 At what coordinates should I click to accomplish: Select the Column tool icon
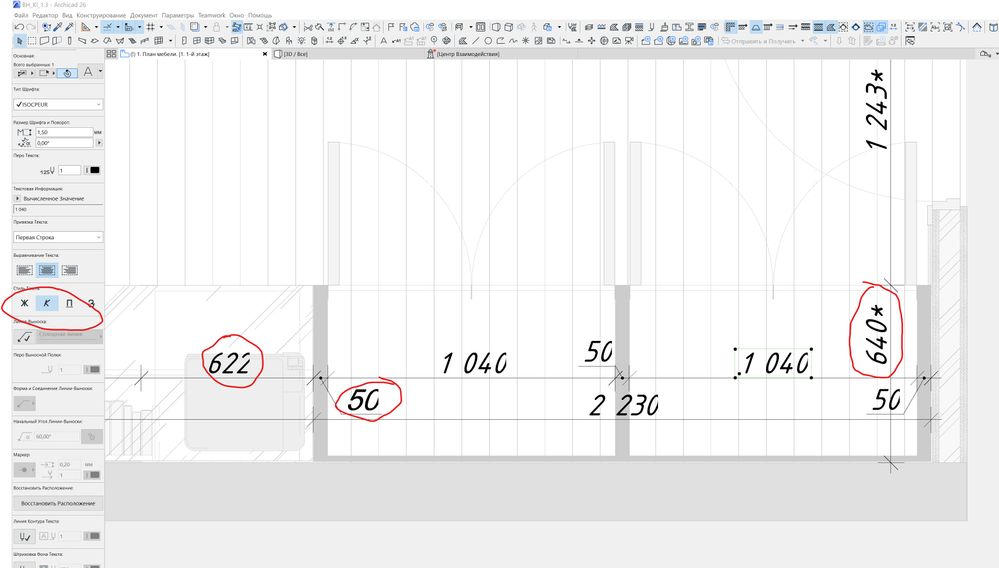(x=69, y=41)
